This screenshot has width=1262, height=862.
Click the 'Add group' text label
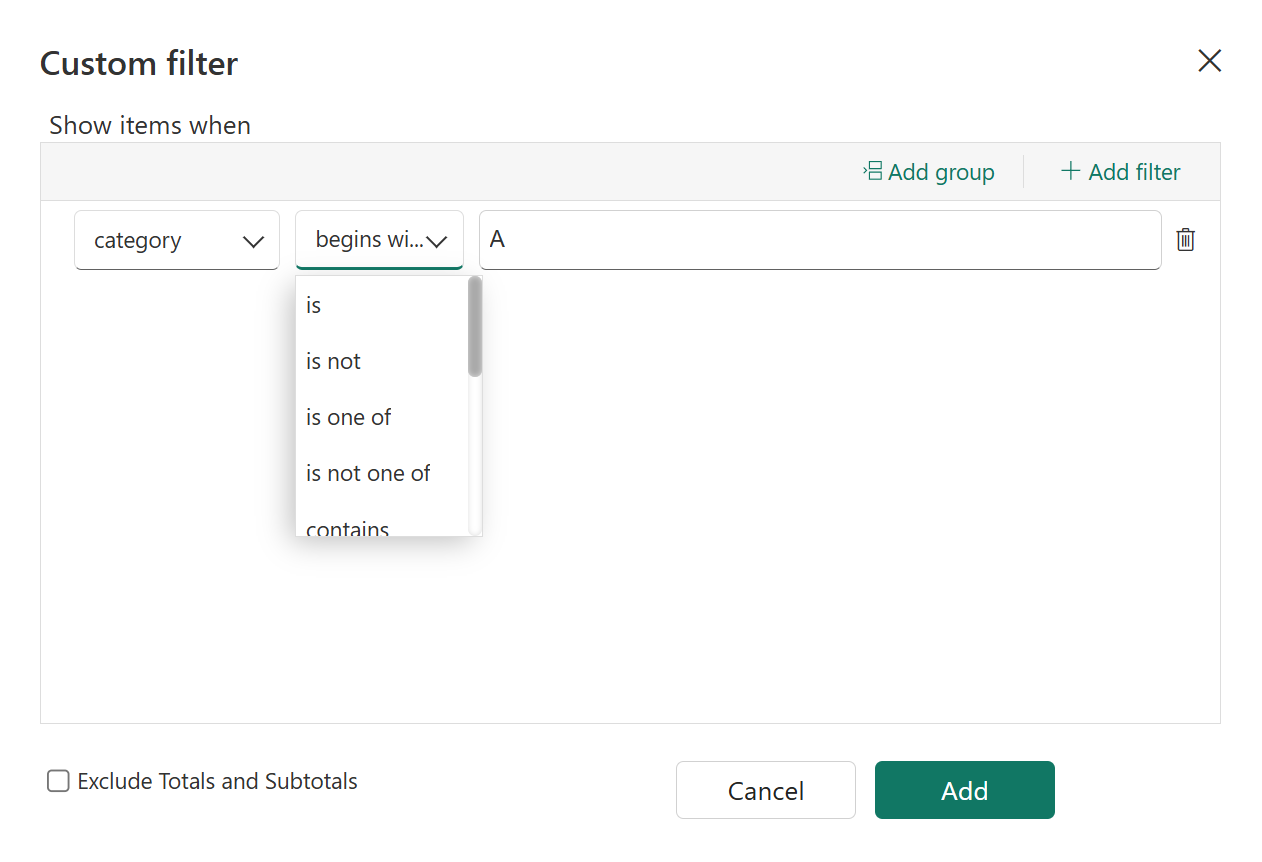[x=941, y=172]
